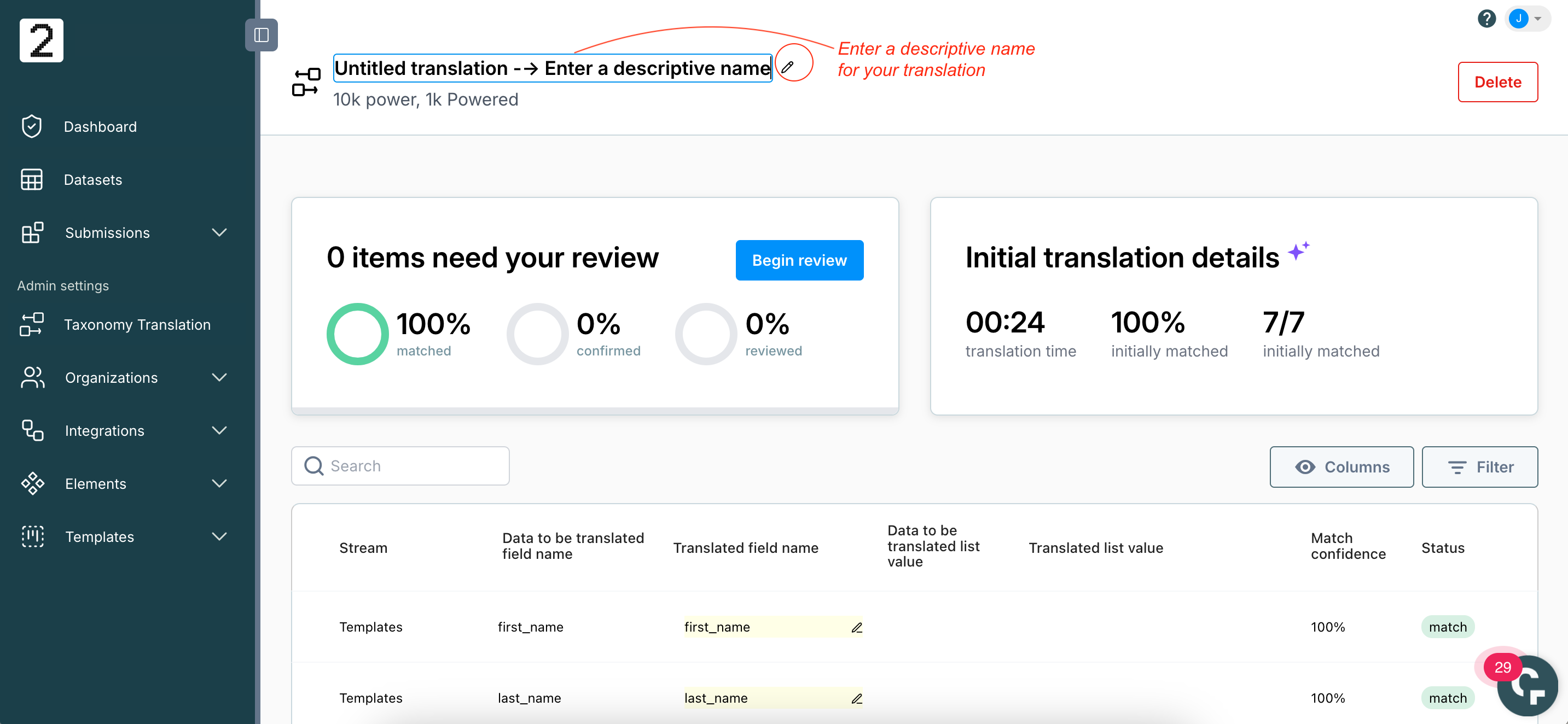Image resolution: width=1568 pixels, height=724 pixels.
Task: Click the 10k power, 1k Powered subtitle
Action: (x=426, y=99)
